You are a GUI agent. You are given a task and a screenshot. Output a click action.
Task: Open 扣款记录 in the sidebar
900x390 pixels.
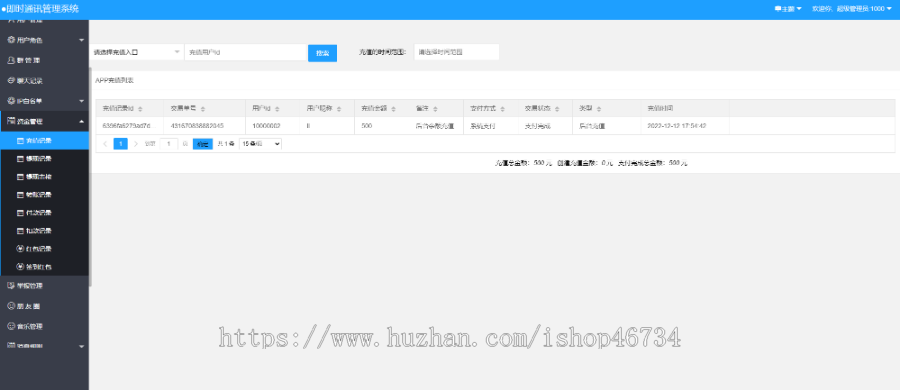tap(44, 231)
